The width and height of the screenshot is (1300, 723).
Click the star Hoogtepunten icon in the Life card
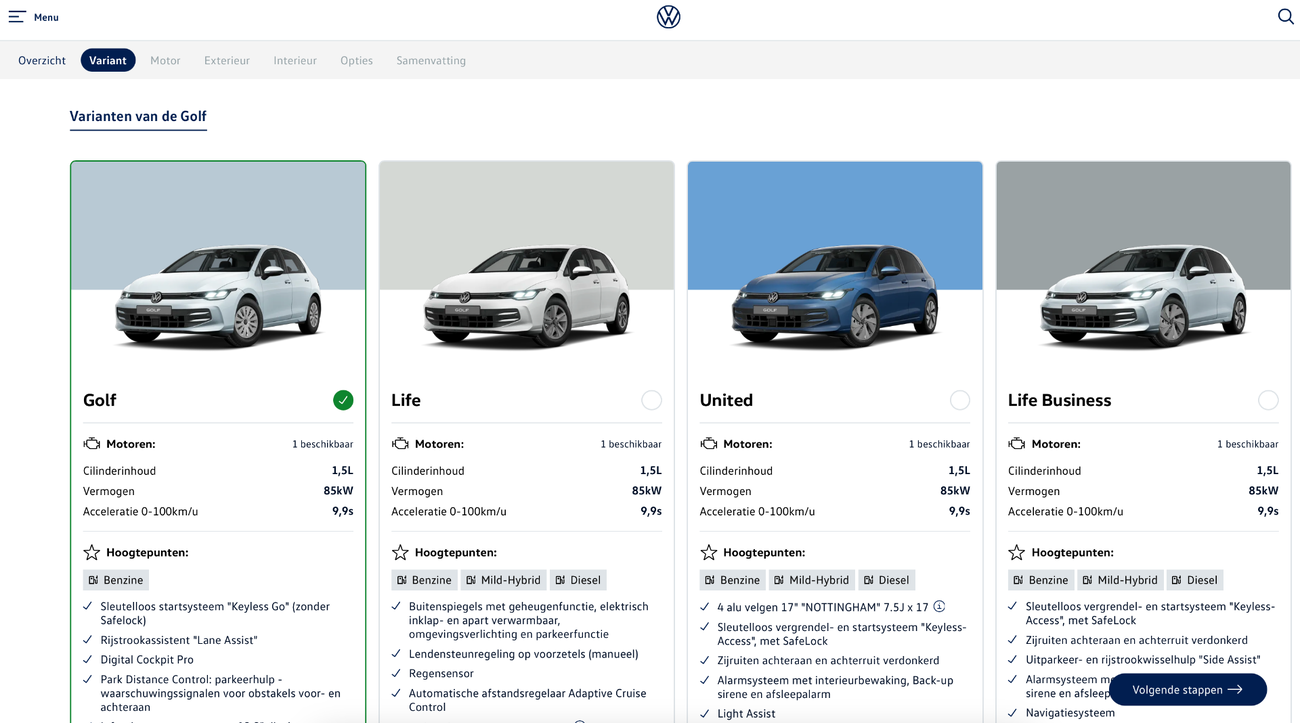[400, 552]
